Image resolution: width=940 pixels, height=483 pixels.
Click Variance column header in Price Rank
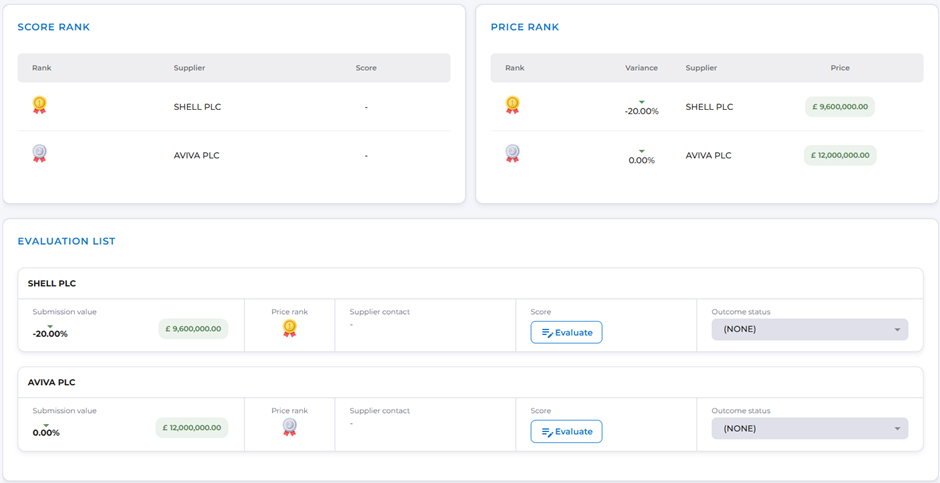(x=641, y=68)
